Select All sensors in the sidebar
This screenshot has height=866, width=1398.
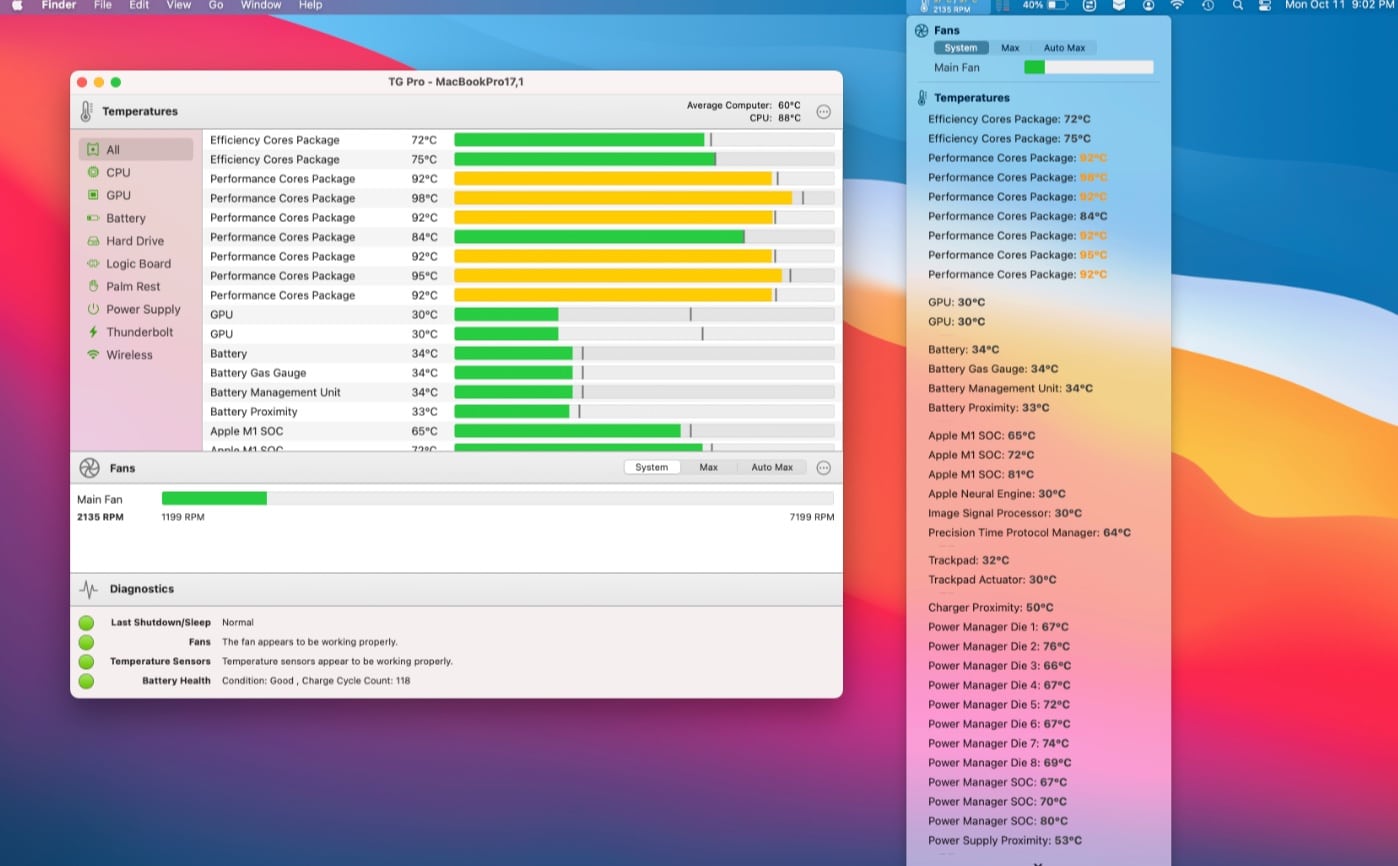pos(112,150)
